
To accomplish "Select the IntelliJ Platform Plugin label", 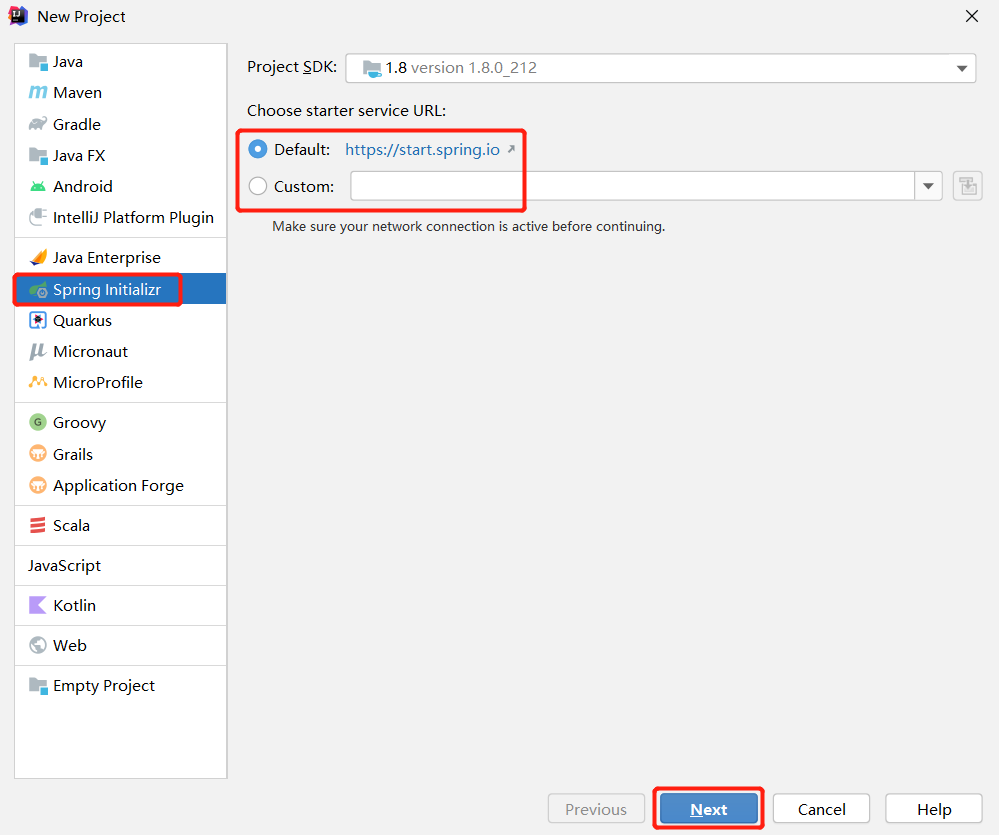I will [x=133, y=218].
